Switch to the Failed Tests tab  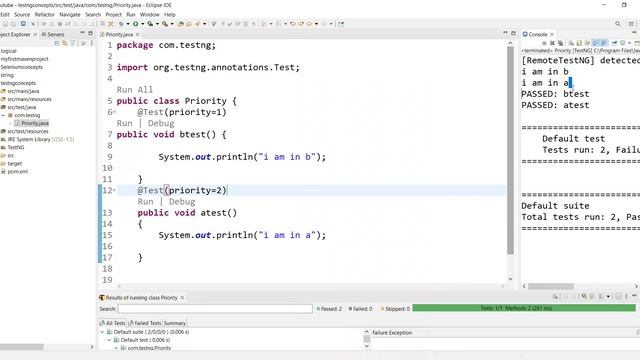pyautogui.click(x=144, y=323)
